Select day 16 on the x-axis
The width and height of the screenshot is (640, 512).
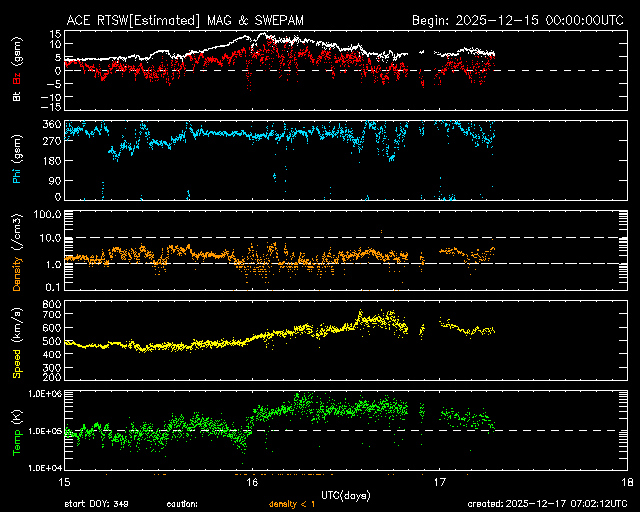point(252,482)
